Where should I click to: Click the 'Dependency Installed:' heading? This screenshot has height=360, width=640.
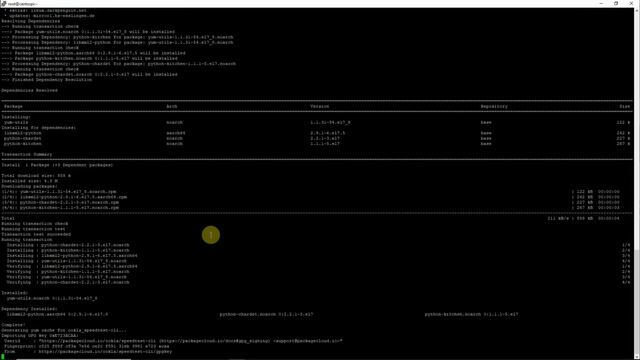point(29,309)
